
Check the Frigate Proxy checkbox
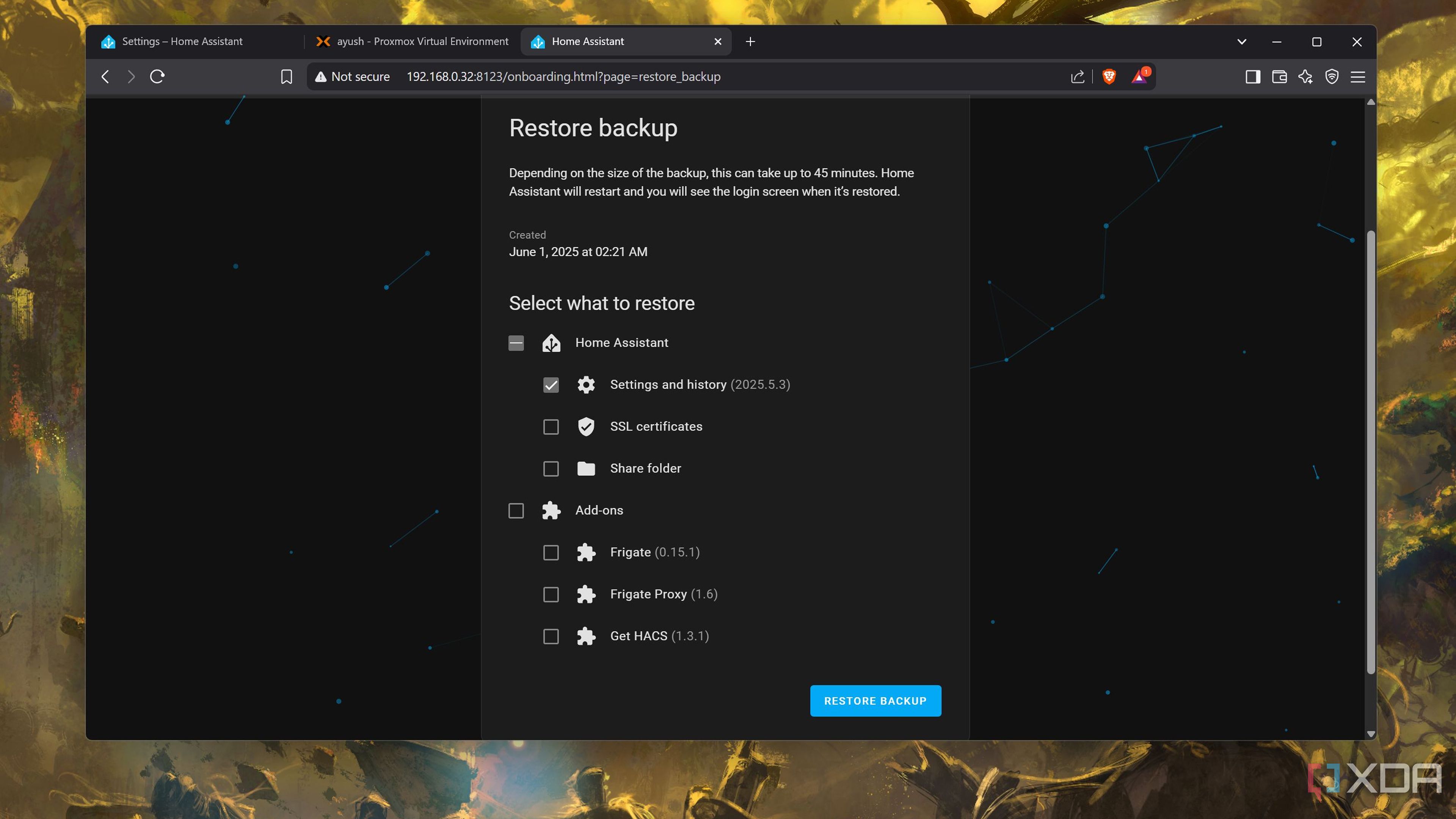point(551,595)
